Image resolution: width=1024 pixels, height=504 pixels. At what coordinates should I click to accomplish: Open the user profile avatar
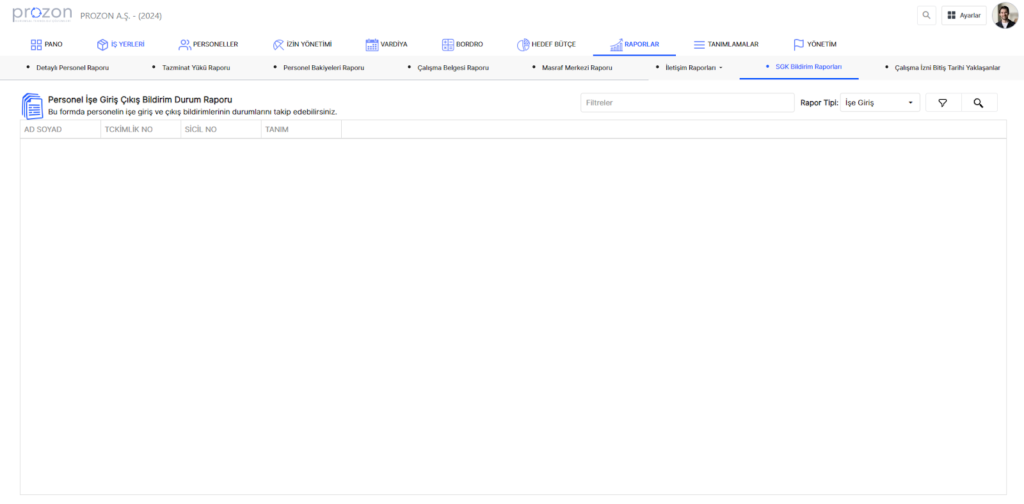[1004, 15]
